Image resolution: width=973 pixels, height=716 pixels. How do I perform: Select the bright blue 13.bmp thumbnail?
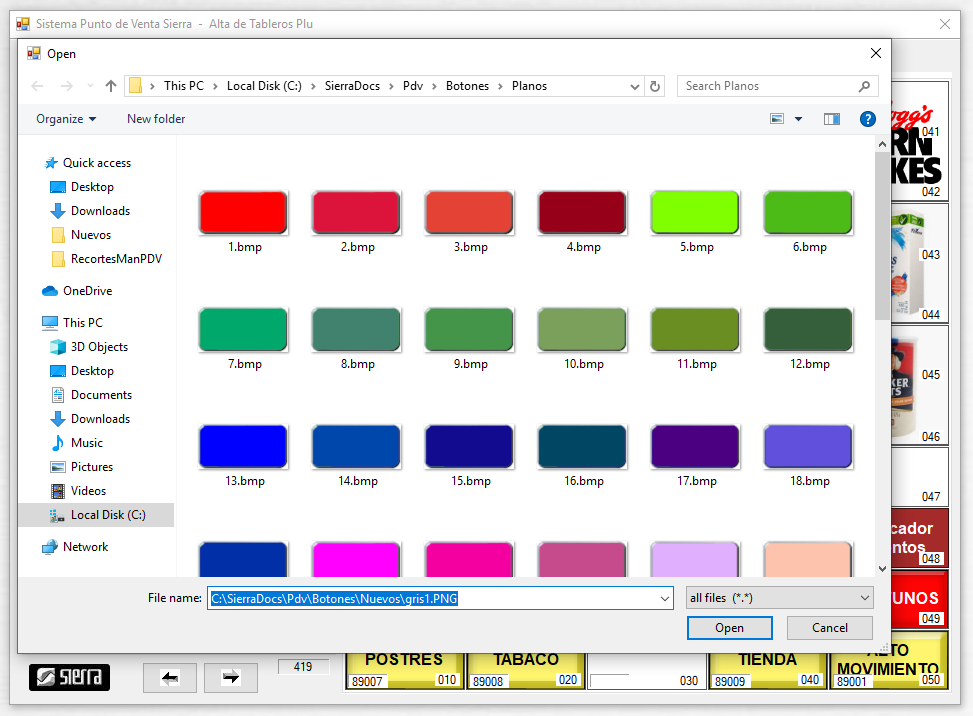click(x=243, y=446)
